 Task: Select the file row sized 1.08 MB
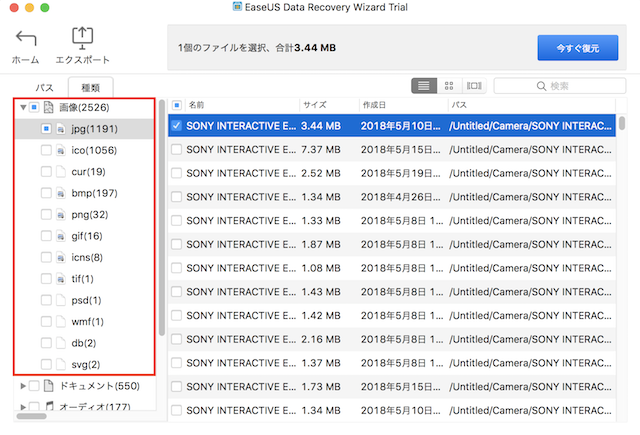(x=392, y=268)
